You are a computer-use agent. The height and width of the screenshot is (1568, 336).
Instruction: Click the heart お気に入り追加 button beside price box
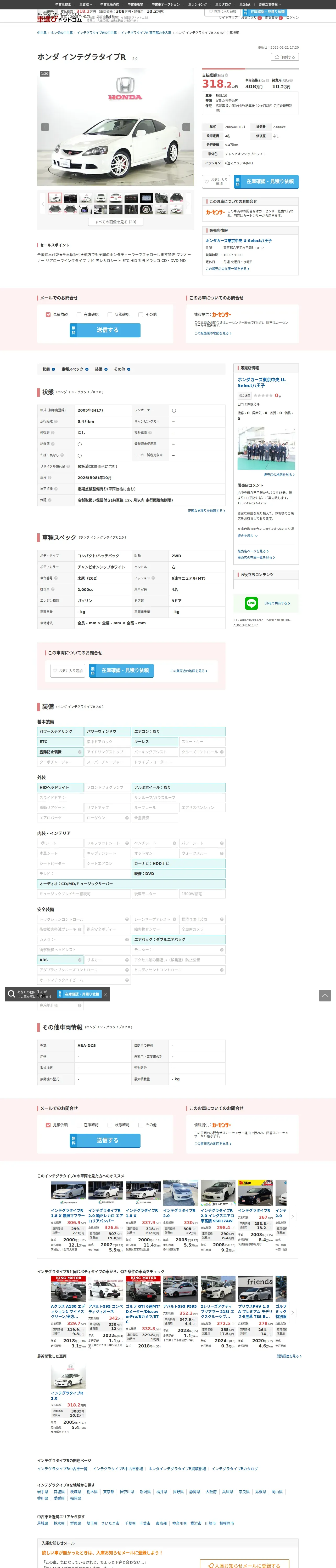216,181
